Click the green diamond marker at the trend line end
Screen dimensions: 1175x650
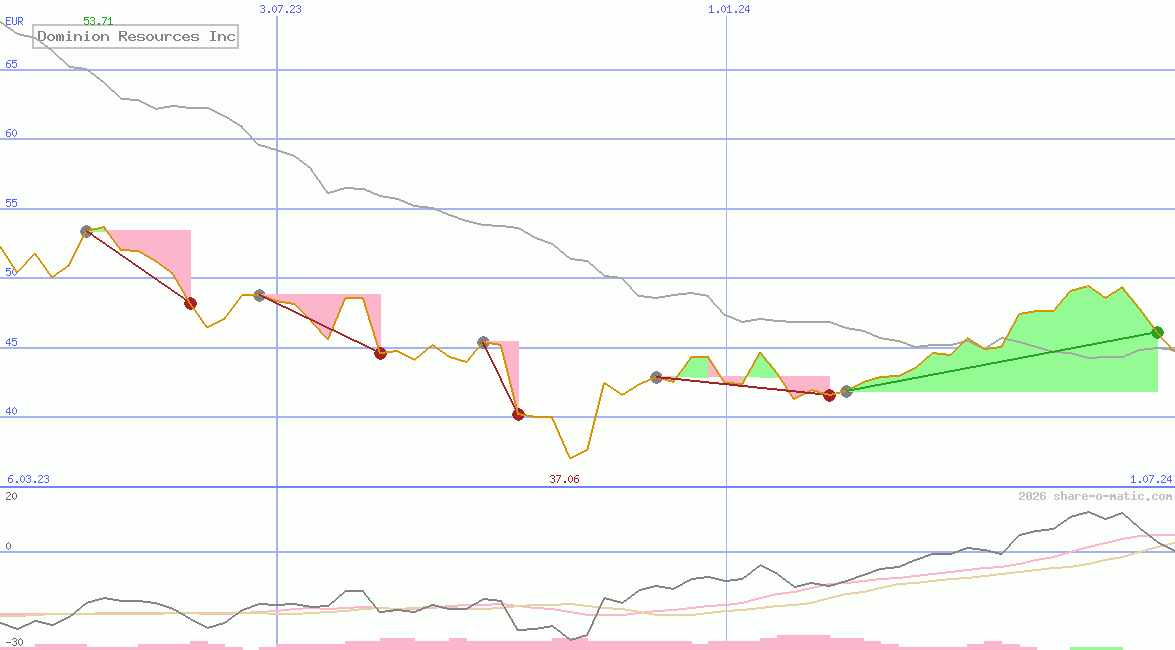pyautogui.click(x=1156, y=333)
